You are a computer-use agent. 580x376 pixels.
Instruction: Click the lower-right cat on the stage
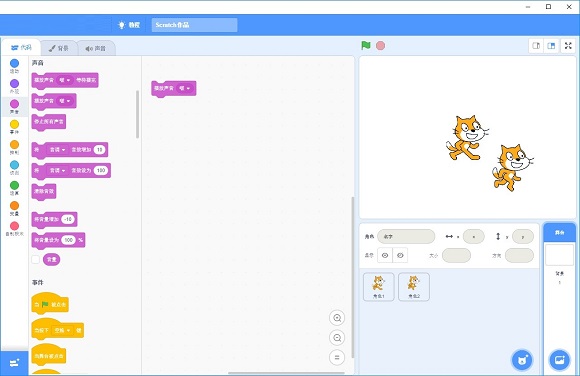point(513,167)
